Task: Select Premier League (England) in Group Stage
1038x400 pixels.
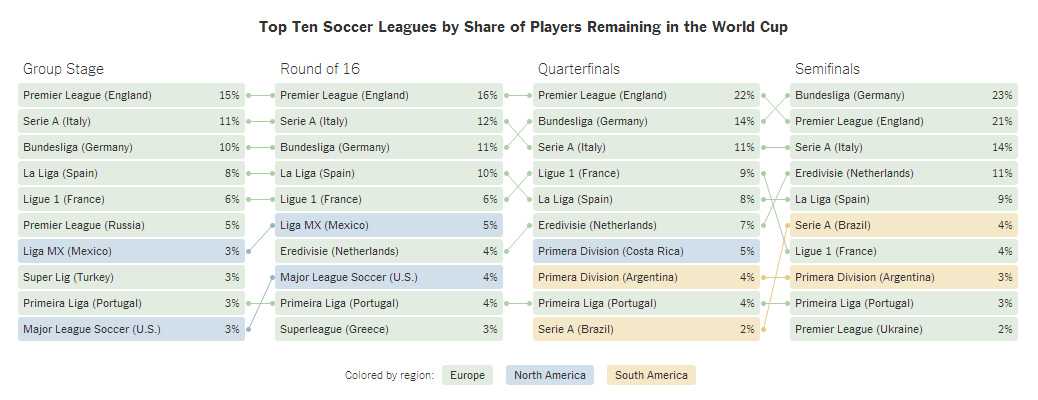Action: [x=131, y=96]
